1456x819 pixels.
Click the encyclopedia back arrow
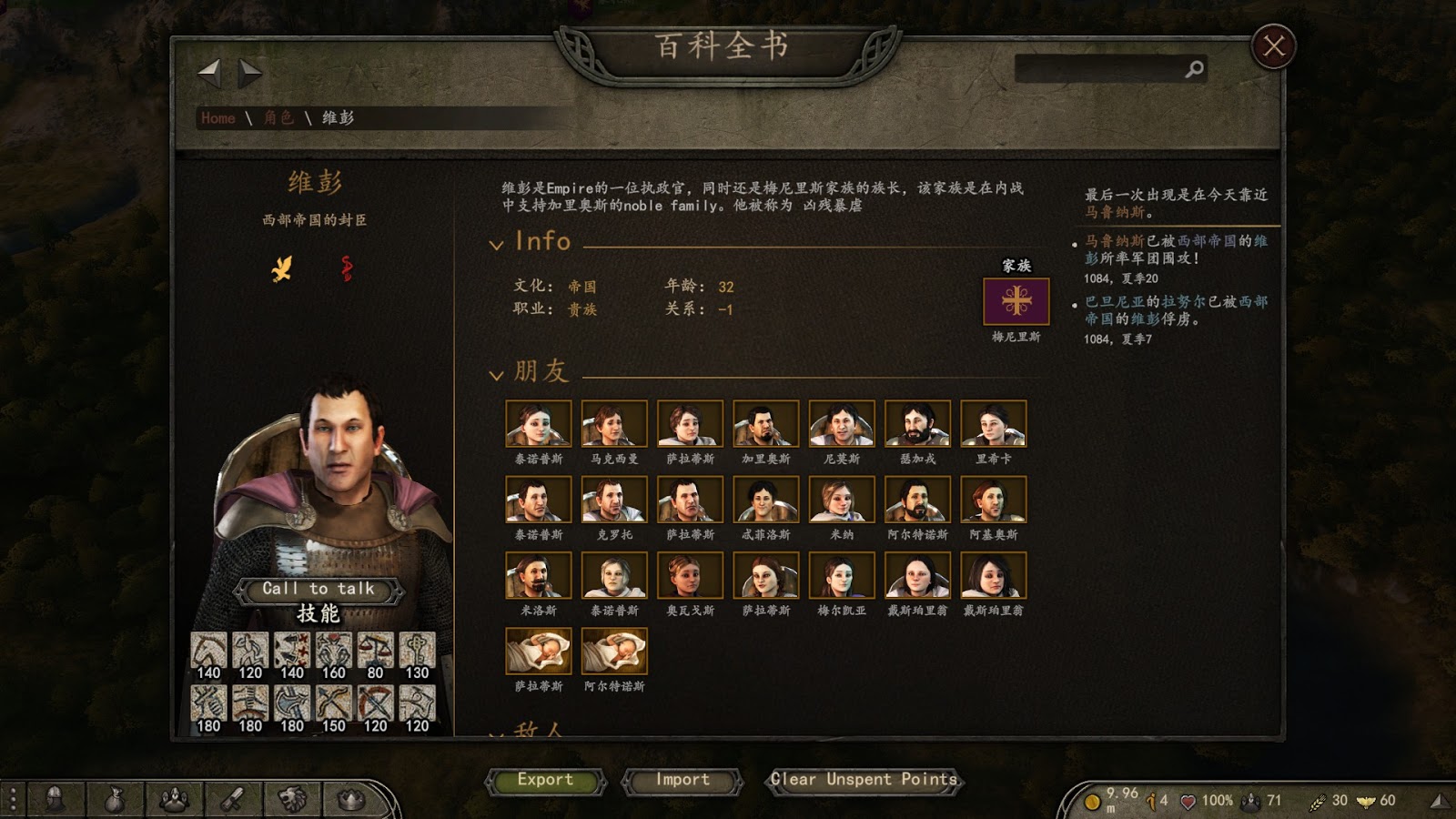tap(209, 73)
